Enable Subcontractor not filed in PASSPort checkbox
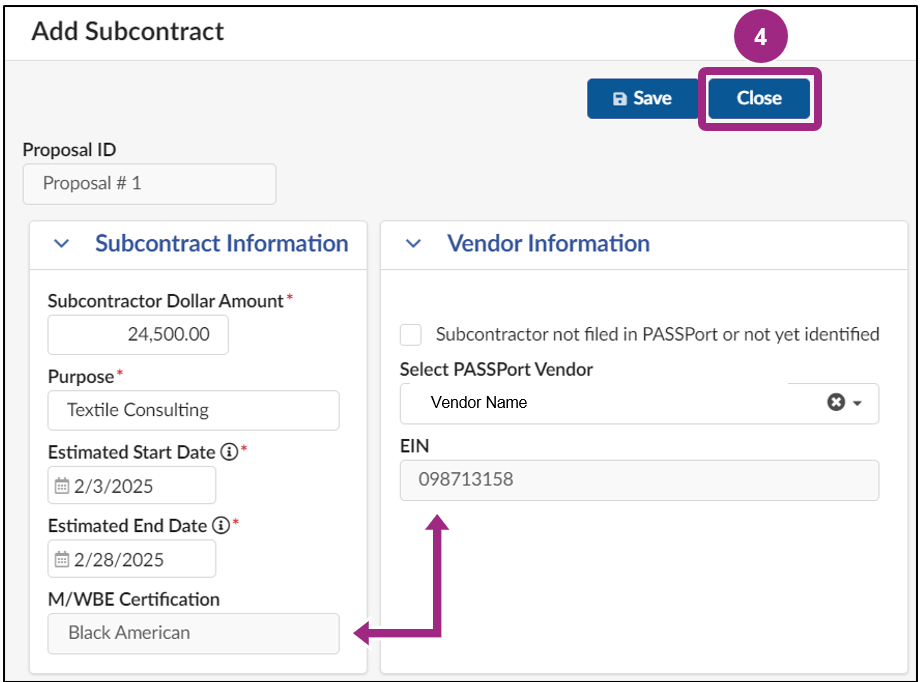The image size is (921, 682). [x=413, y=334]
